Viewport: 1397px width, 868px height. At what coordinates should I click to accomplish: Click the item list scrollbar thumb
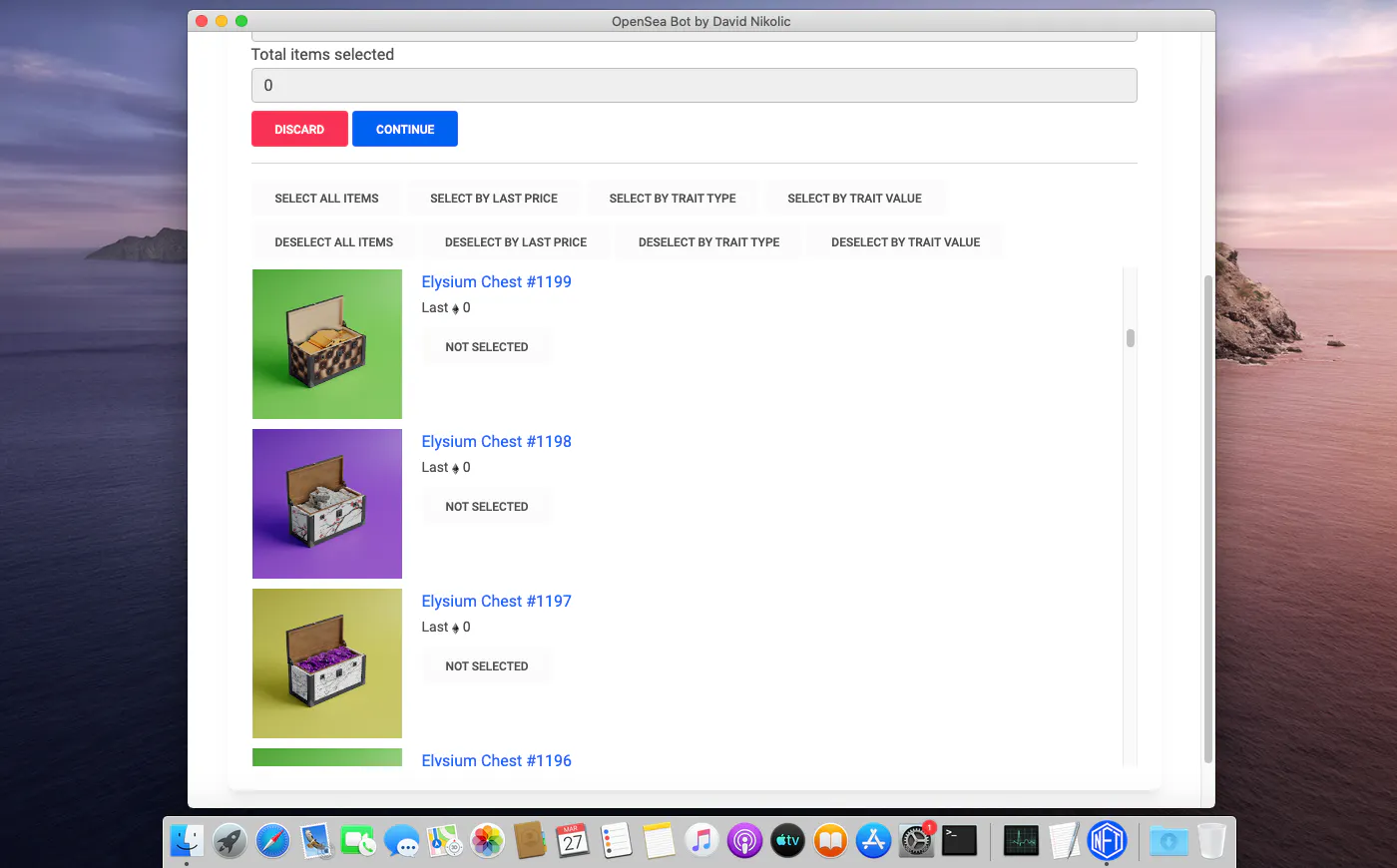point(1131,338)
